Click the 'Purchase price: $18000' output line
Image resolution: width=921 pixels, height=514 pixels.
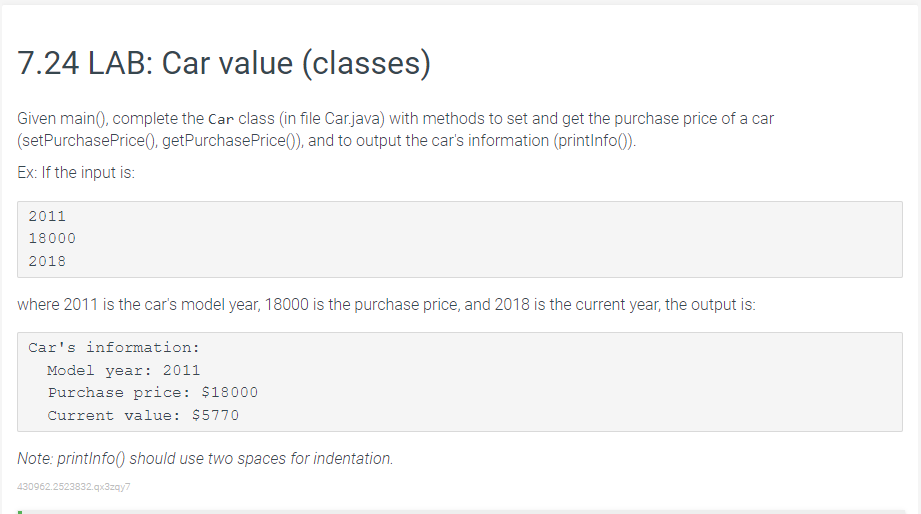click(153, 392)
